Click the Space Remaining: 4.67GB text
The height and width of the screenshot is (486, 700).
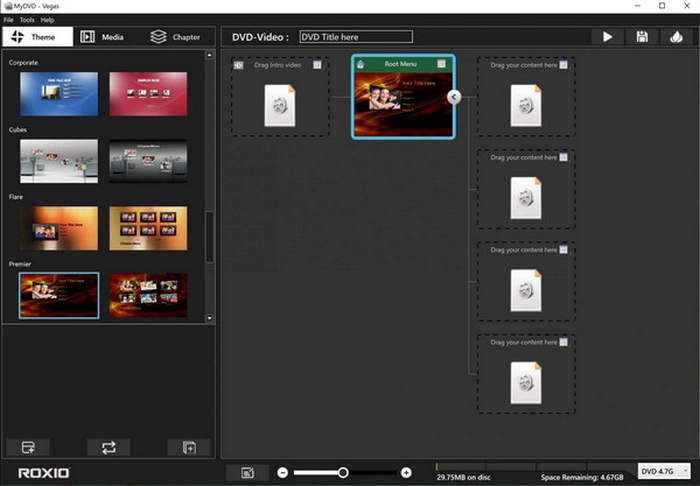coord(582,478)
